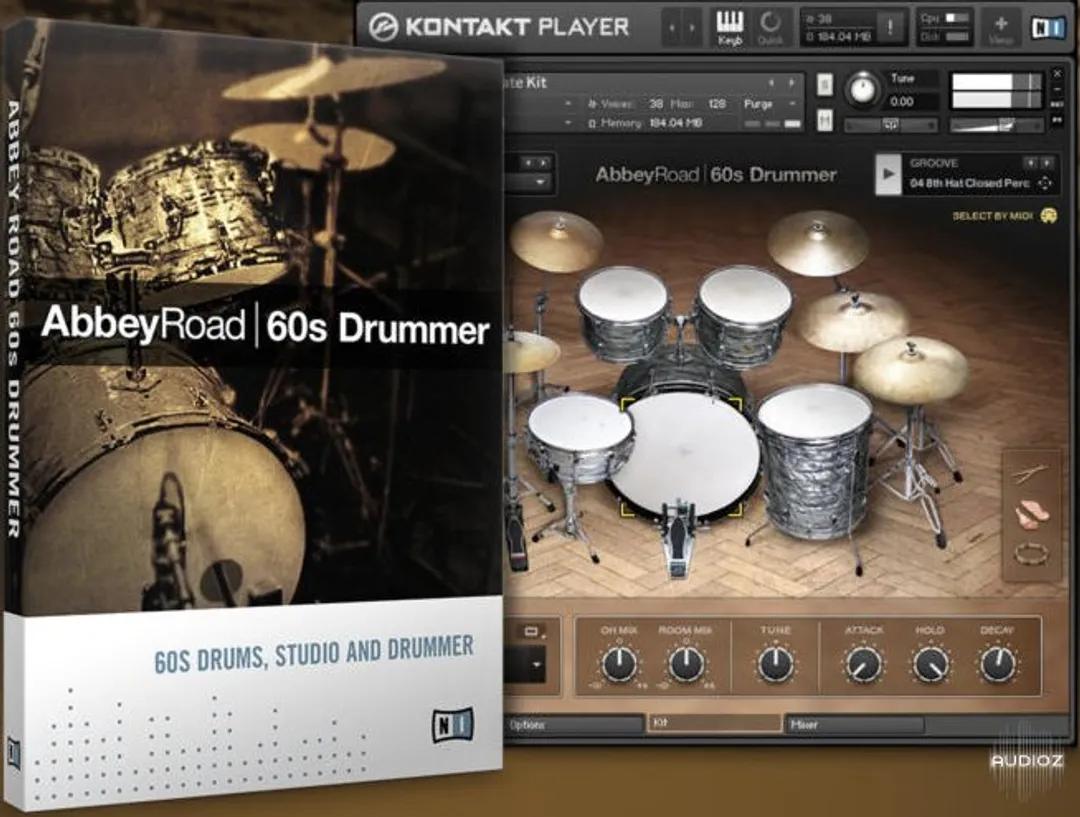The height and width of the screenshot is (817, 1080).
Task: Click the Max voices value 128
Action: pyautogui.click(x=717, y=104)
